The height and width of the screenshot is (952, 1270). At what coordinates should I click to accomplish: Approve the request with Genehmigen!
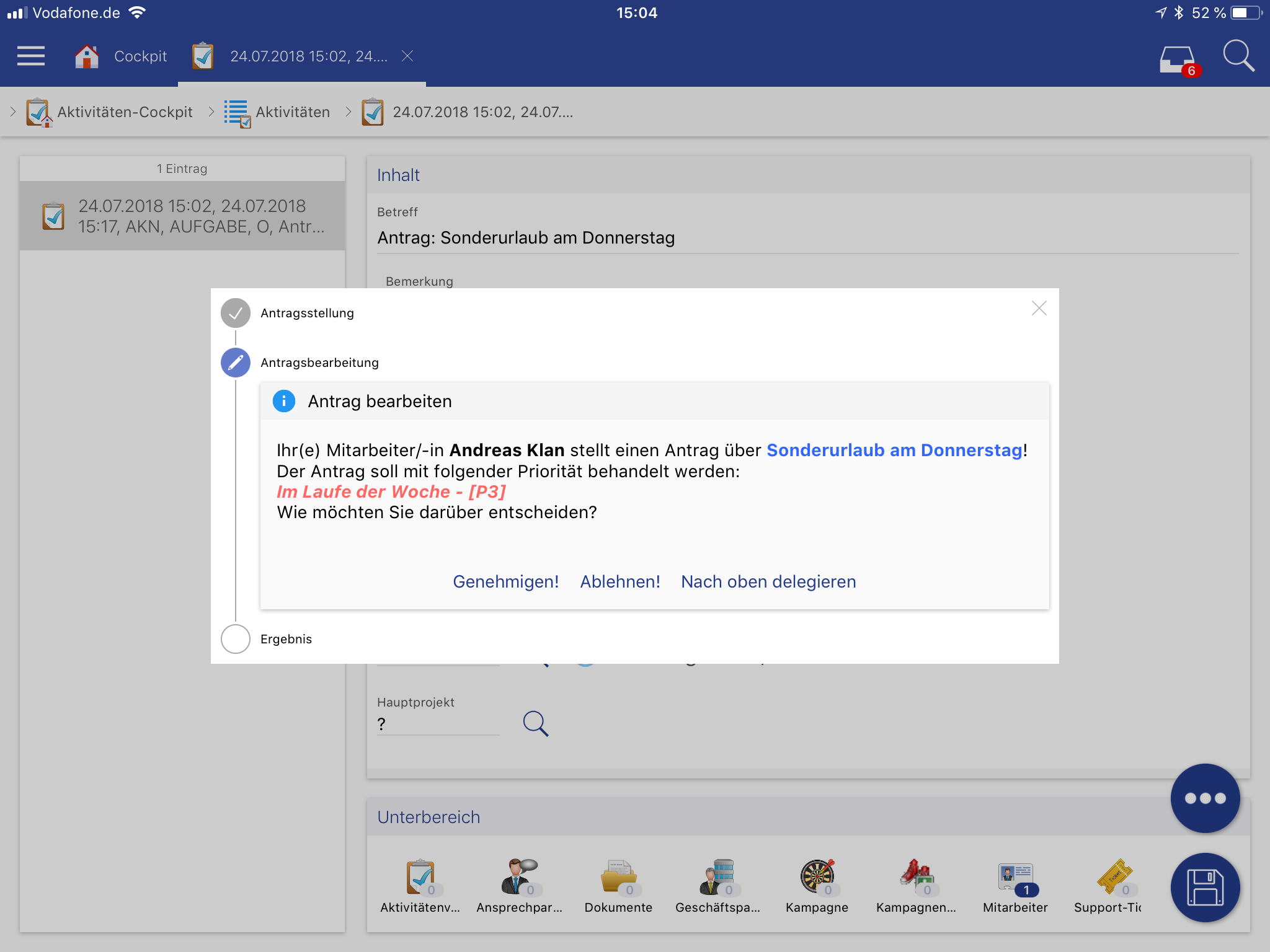click(x=505, y=581)
